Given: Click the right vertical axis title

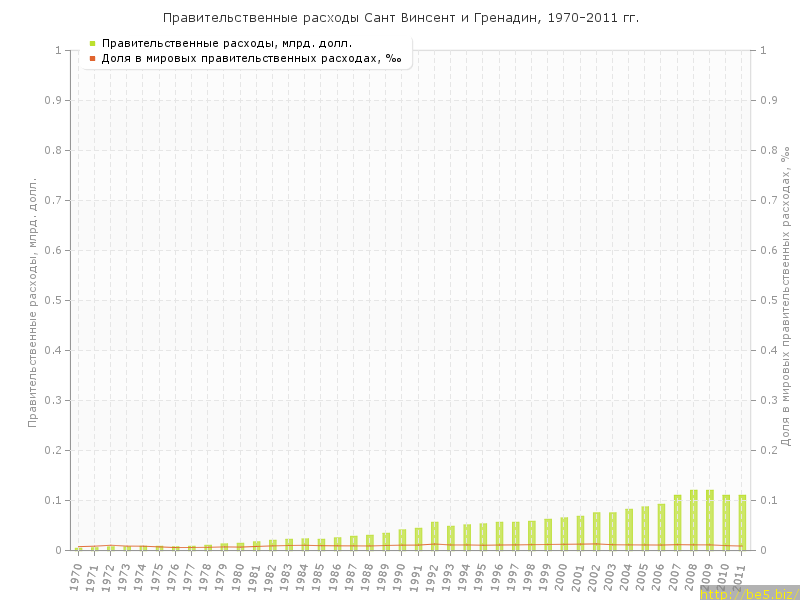Looking at the screenshot, I should point(786,296).
